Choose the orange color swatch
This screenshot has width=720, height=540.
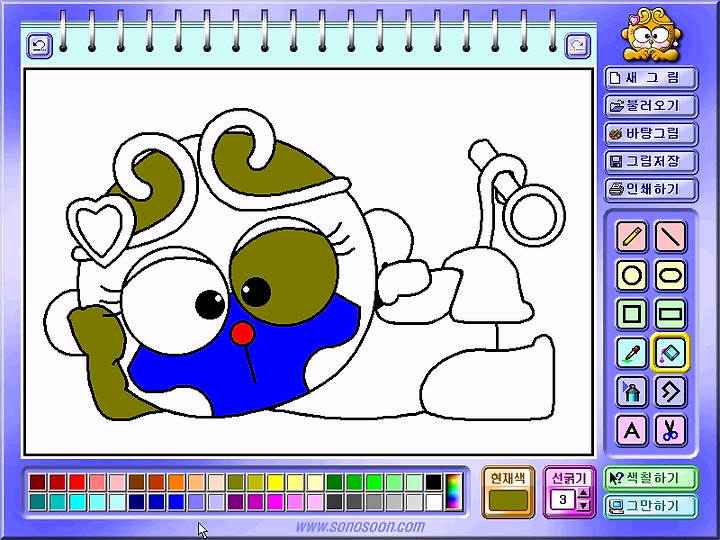[176, 482]
